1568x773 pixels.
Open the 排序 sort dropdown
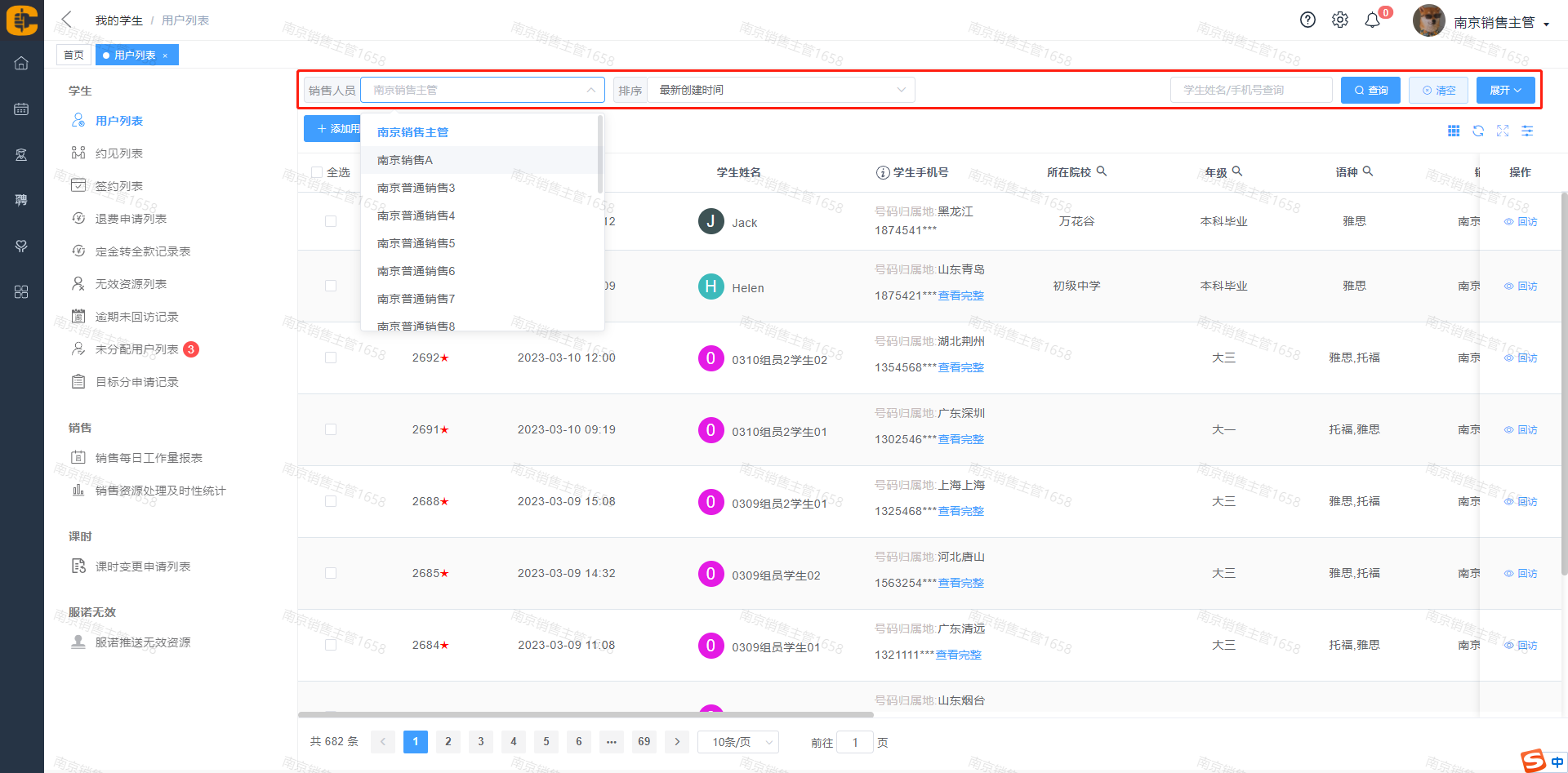click(x=781, y=90)
